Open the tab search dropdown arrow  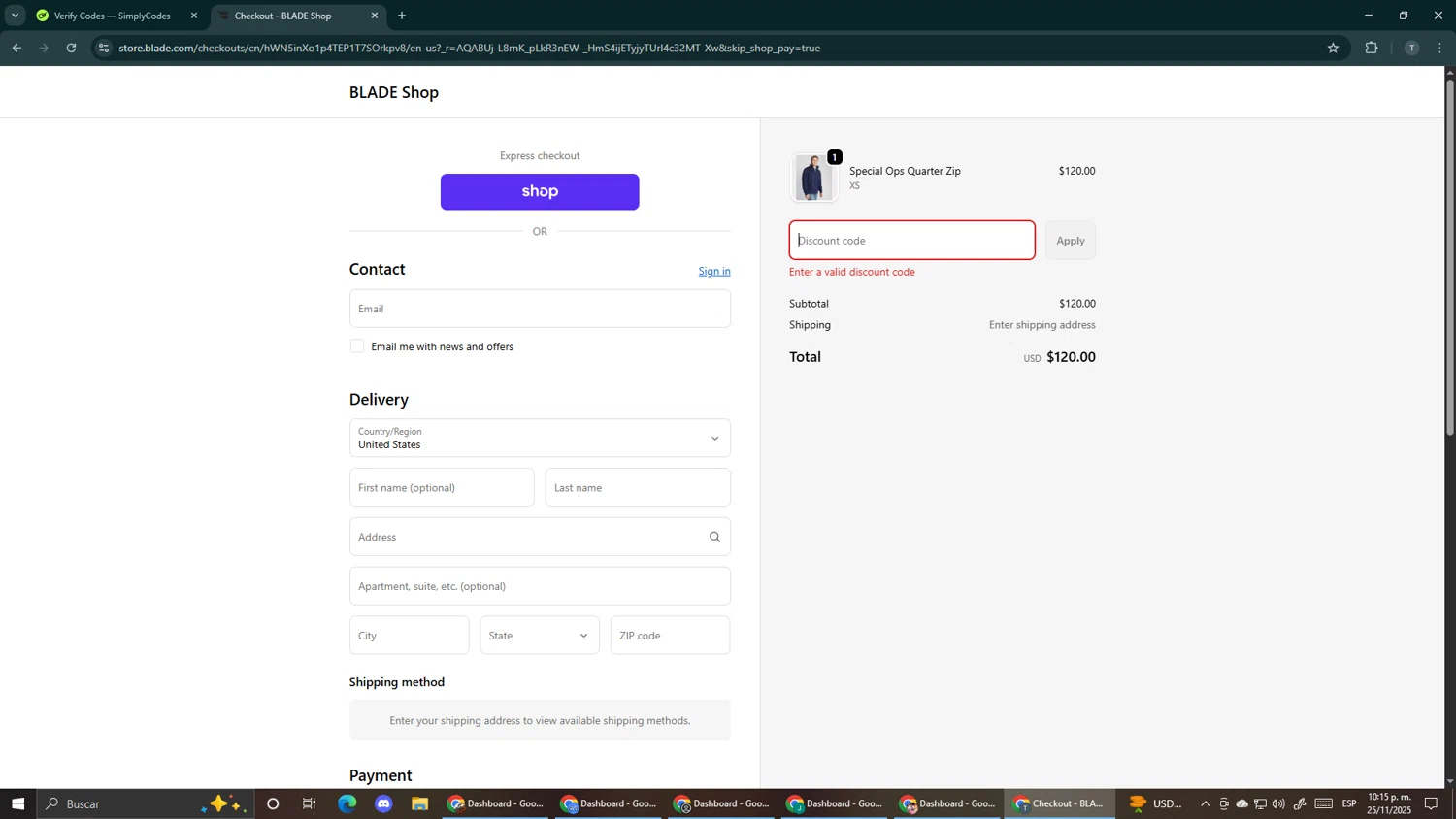[15, 16]
